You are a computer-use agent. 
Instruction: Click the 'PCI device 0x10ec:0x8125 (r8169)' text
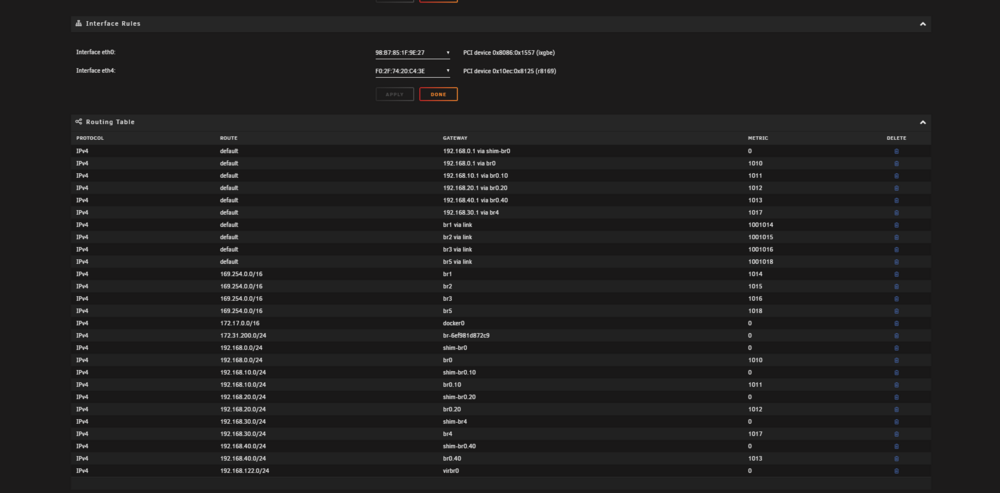[x=510, y=71]
